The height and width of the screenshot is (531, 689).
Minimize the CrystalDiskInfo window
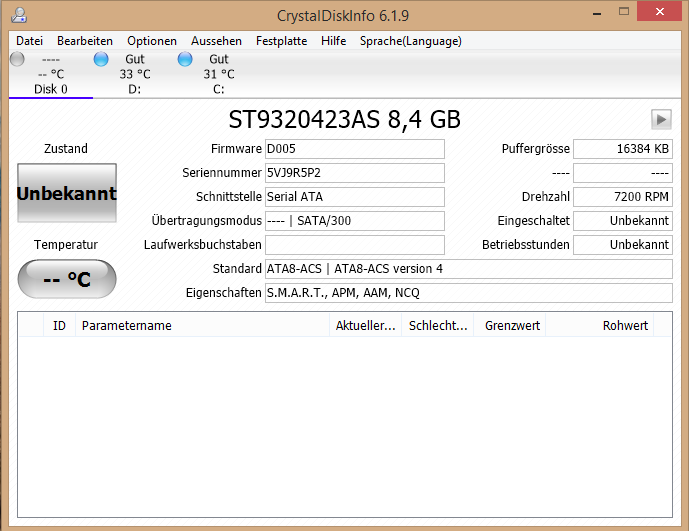(597, 13)
